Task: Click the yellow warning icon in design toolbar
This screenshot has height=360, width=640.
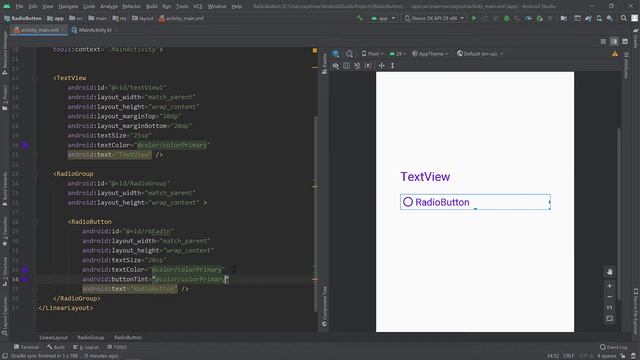Action: pos(615,53)
